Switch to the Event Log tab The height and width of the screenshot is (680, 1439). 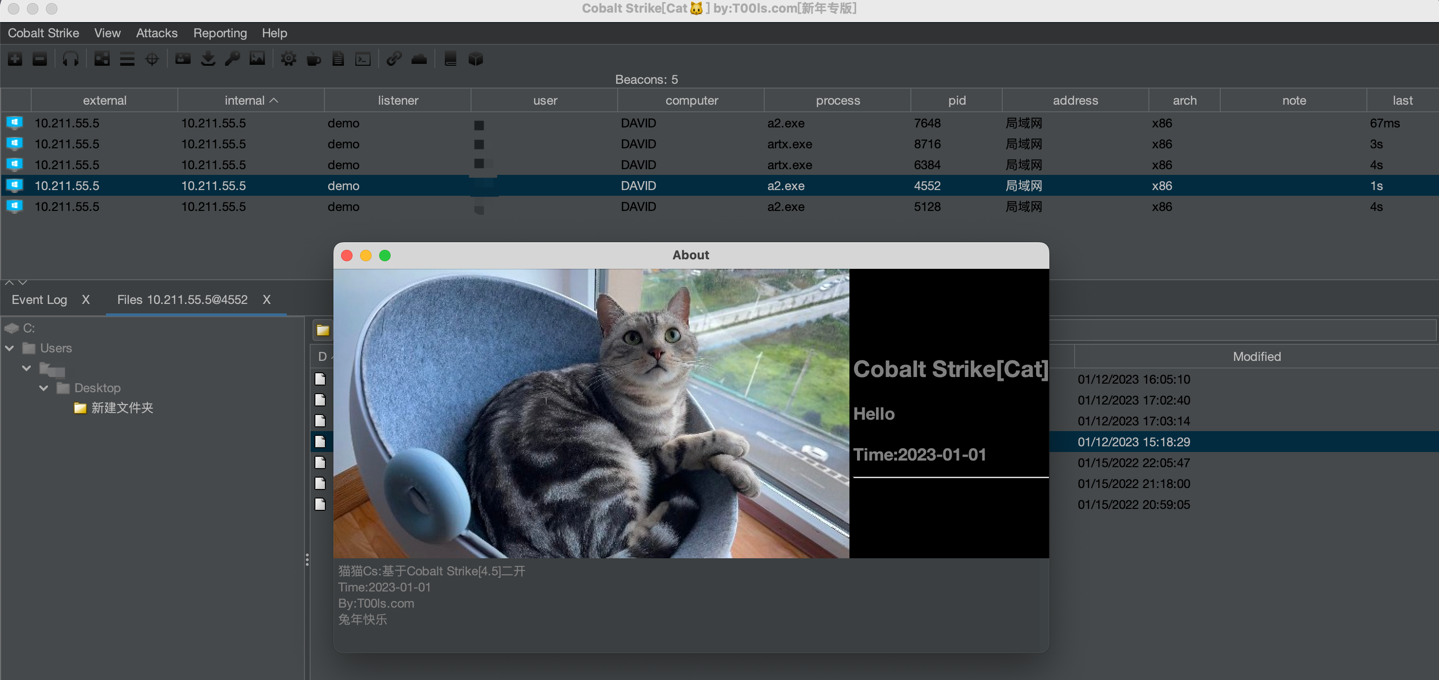tap(39, 299)
